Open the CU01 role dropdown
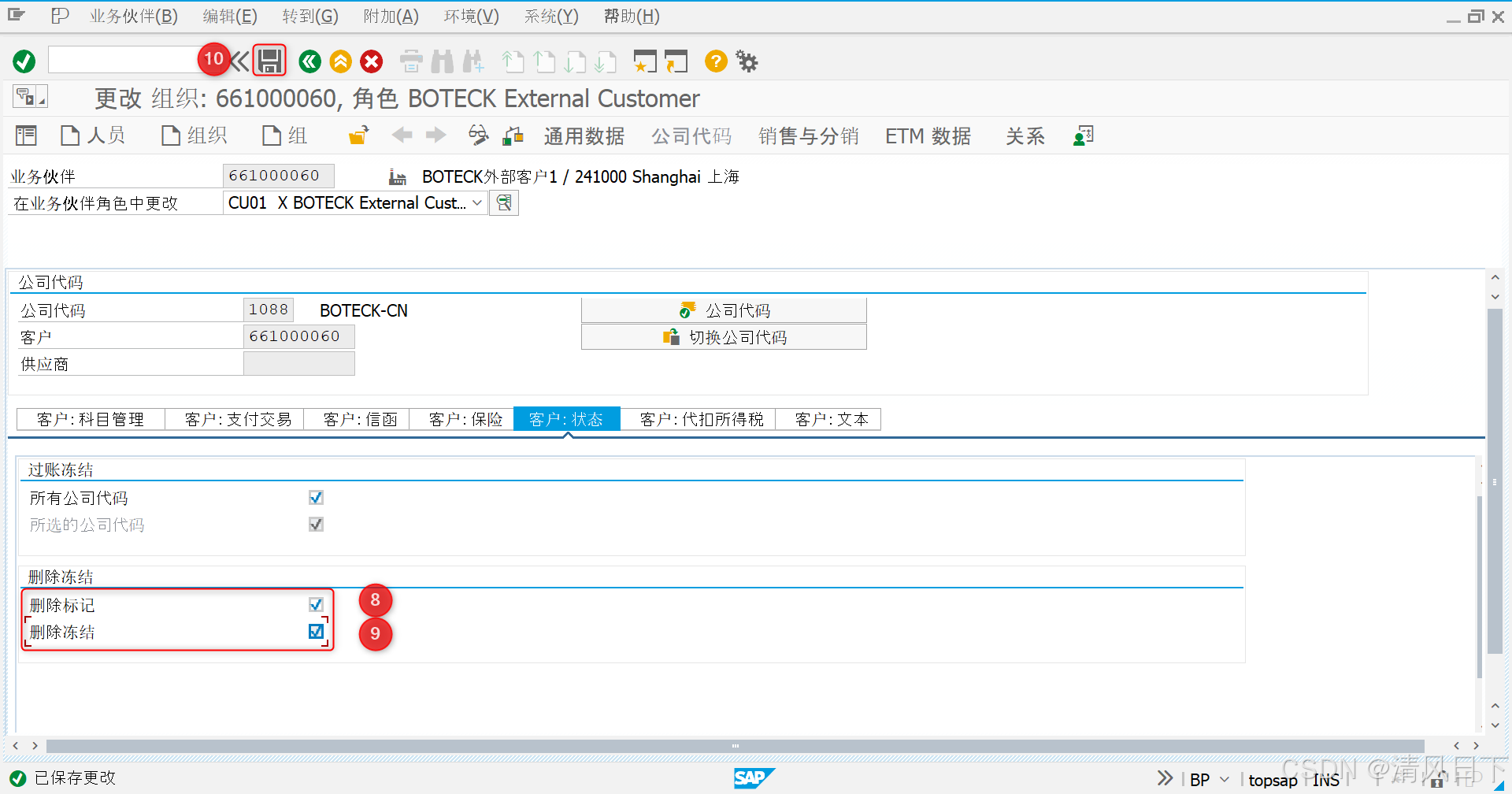 476,202
